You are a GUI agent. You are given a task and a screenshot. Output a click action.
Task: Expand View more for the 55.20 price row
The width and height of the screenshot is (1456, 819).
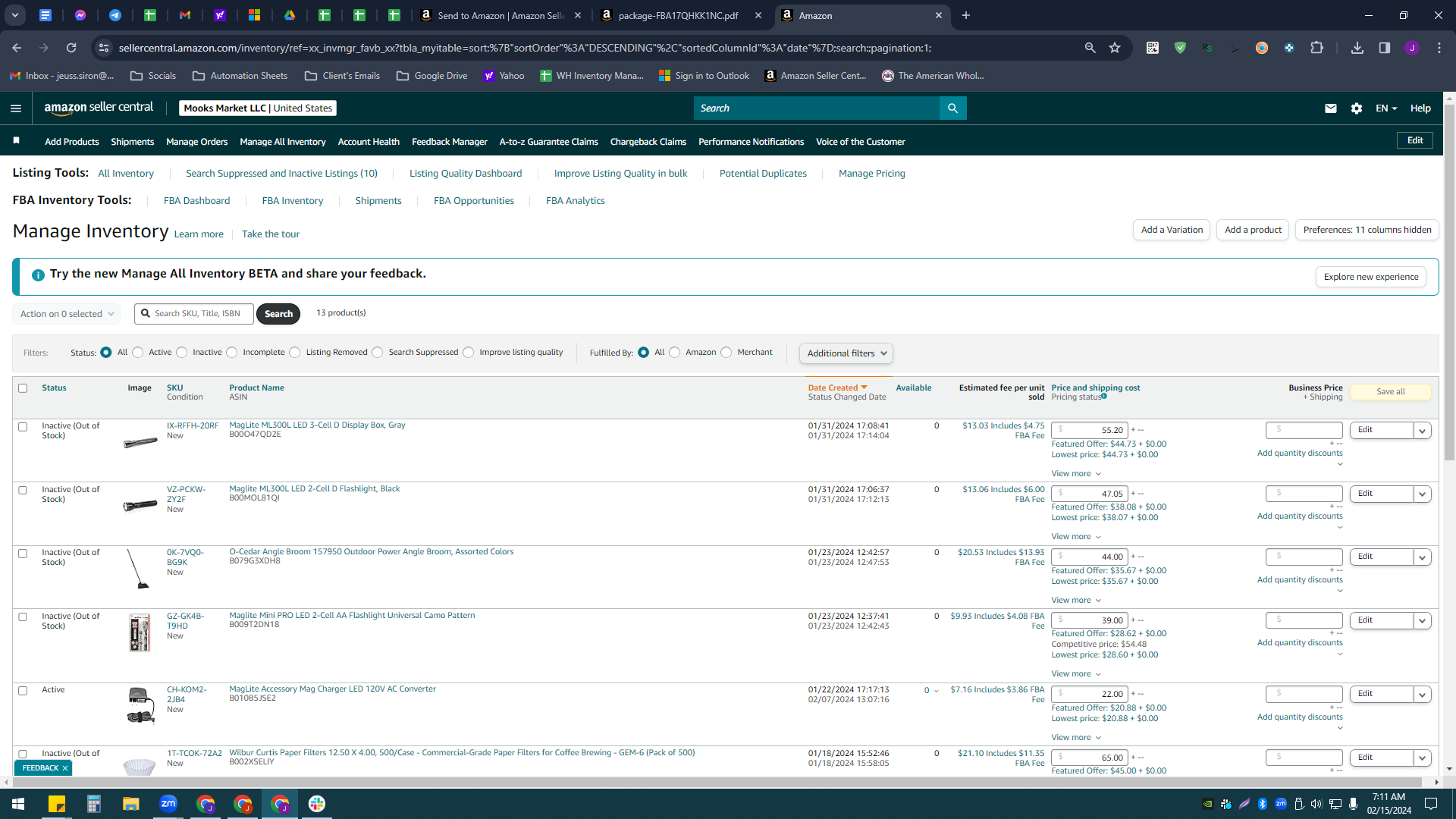click(1076, 474)
